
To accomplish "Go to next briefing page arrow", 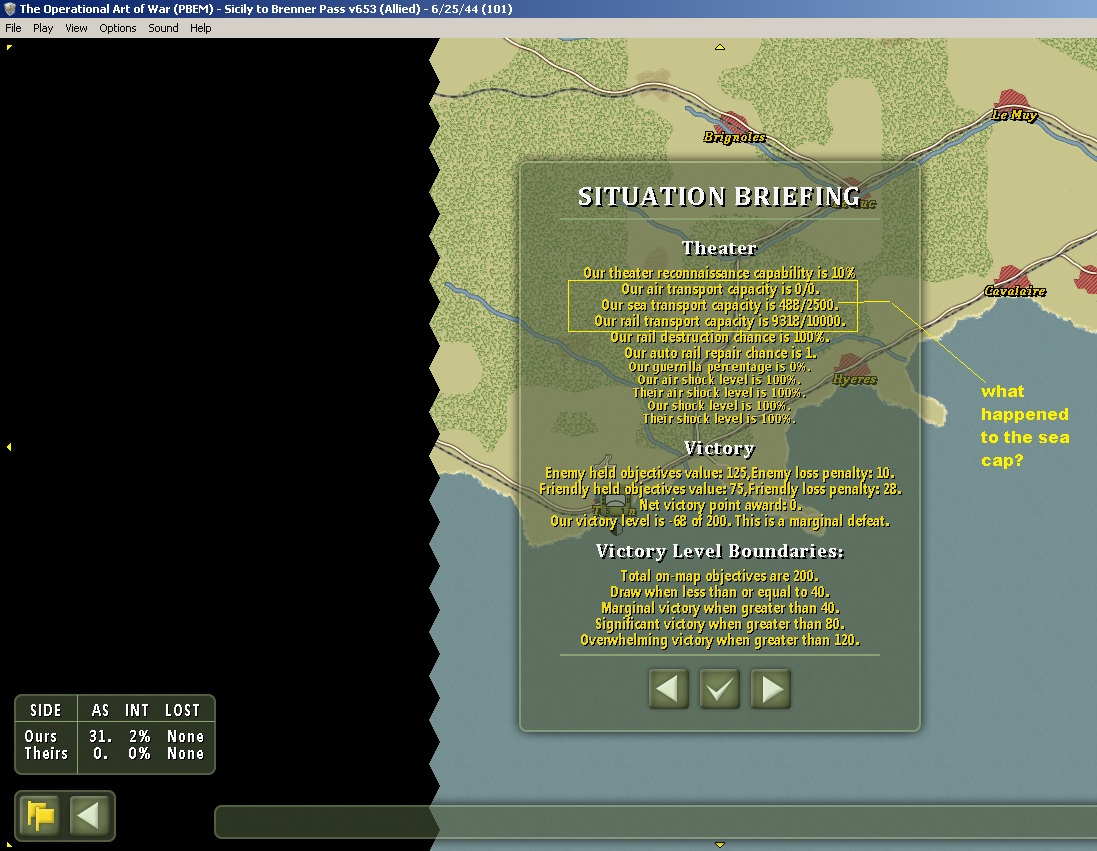I will [770, 689].
